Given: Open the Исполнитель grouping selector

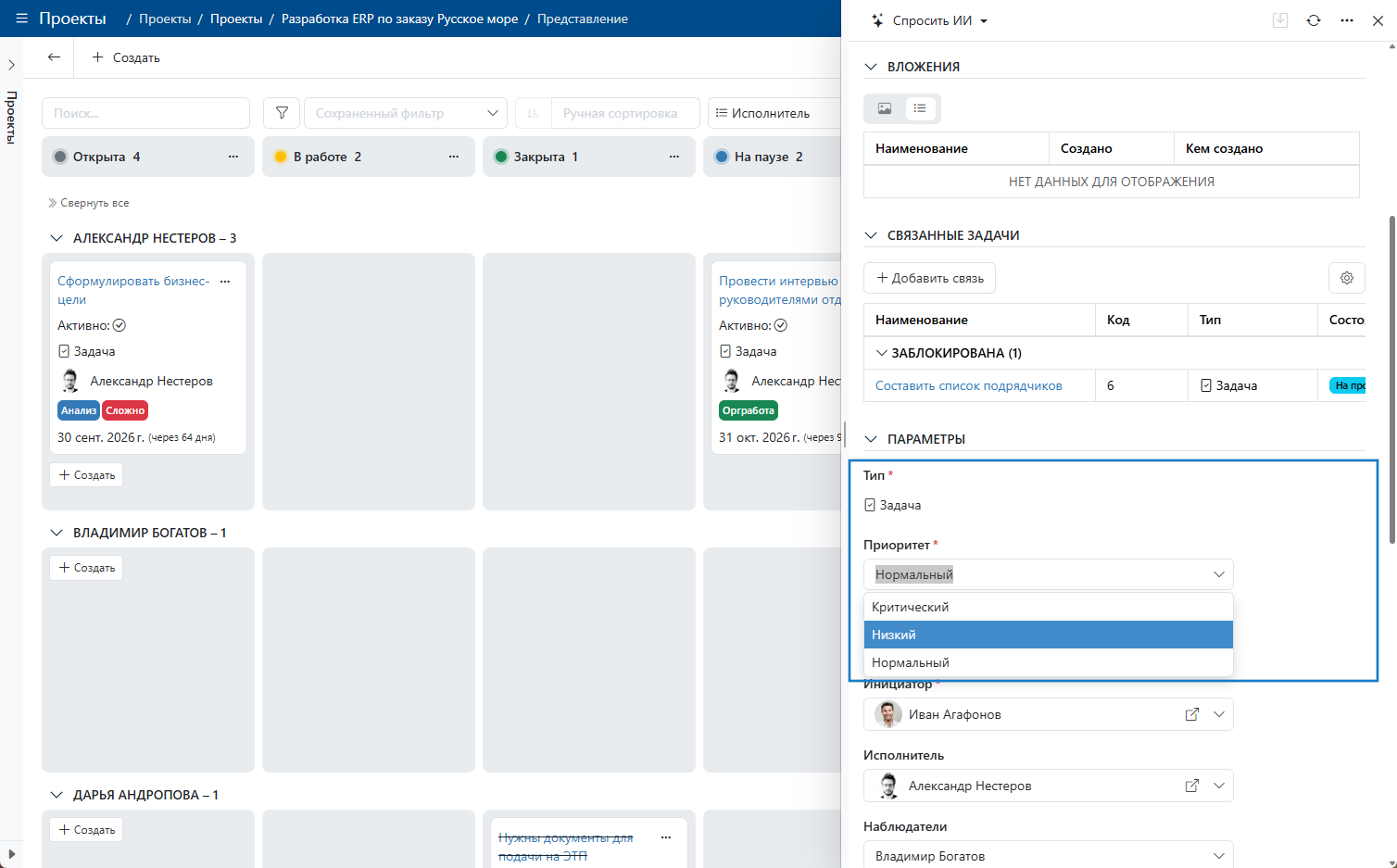Looking at the screenshot, I should pos(774,113).
